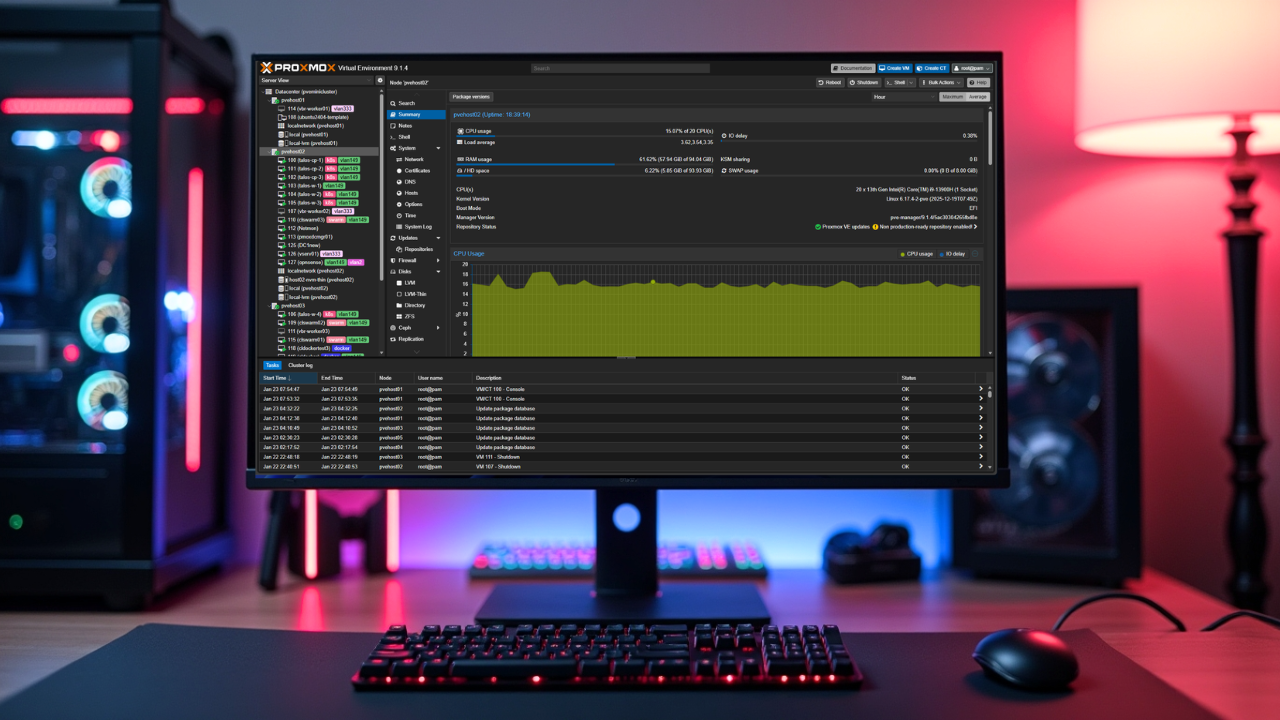Image resolution: width=1280 pixels, height=720 pixels.
Task: Click the Package versions button
Action: point(471,97)
